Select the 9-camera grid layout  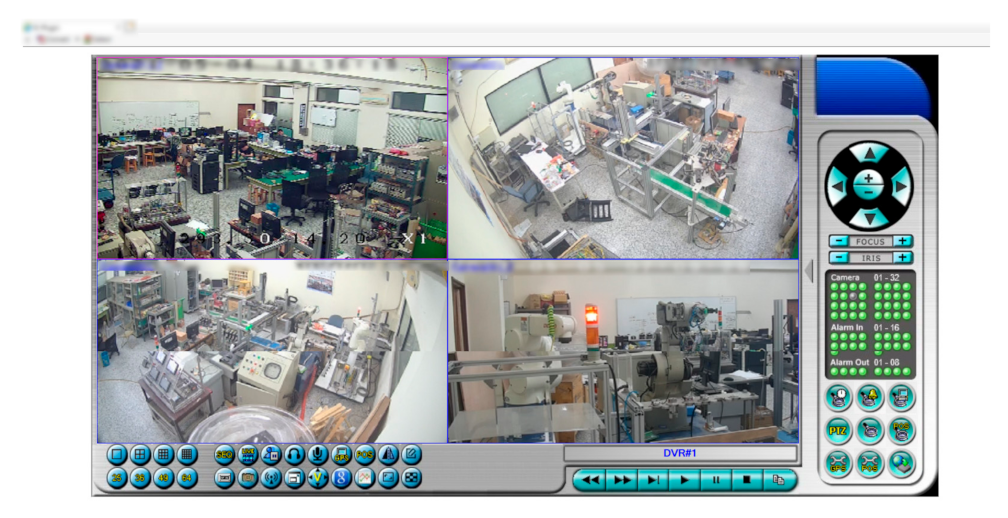click(163, 454)
